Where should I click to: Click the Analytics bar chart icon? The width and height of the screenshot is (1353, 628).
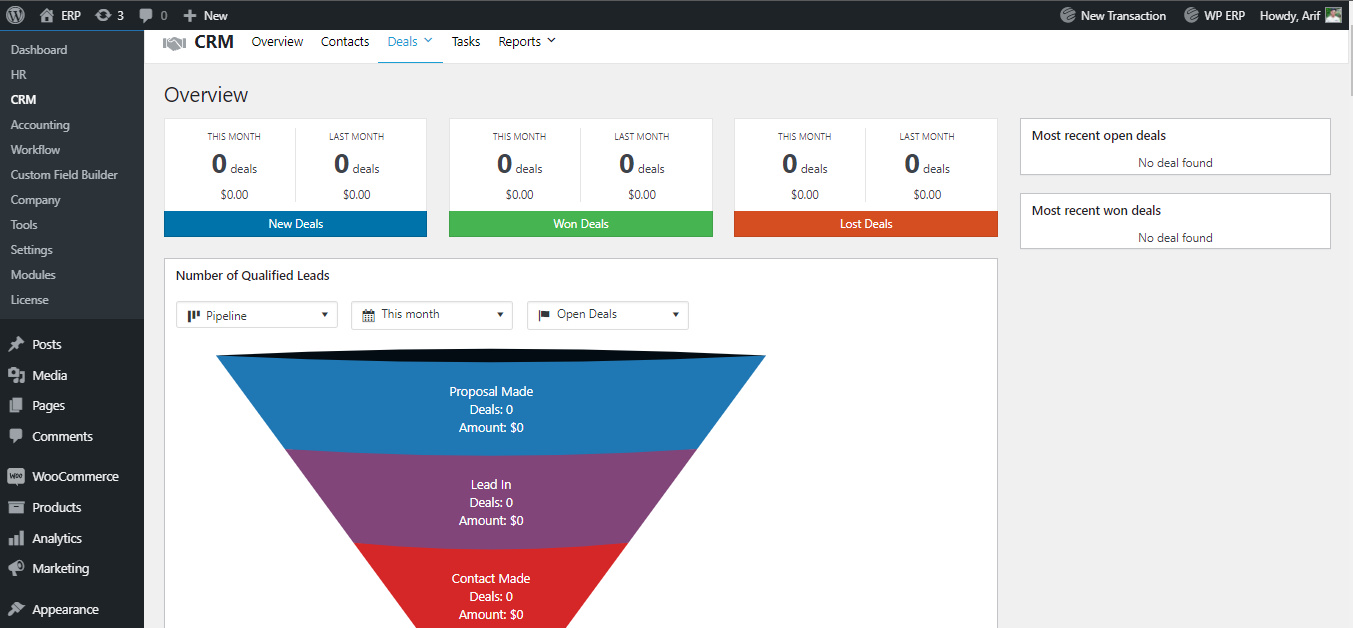point(16,538)
